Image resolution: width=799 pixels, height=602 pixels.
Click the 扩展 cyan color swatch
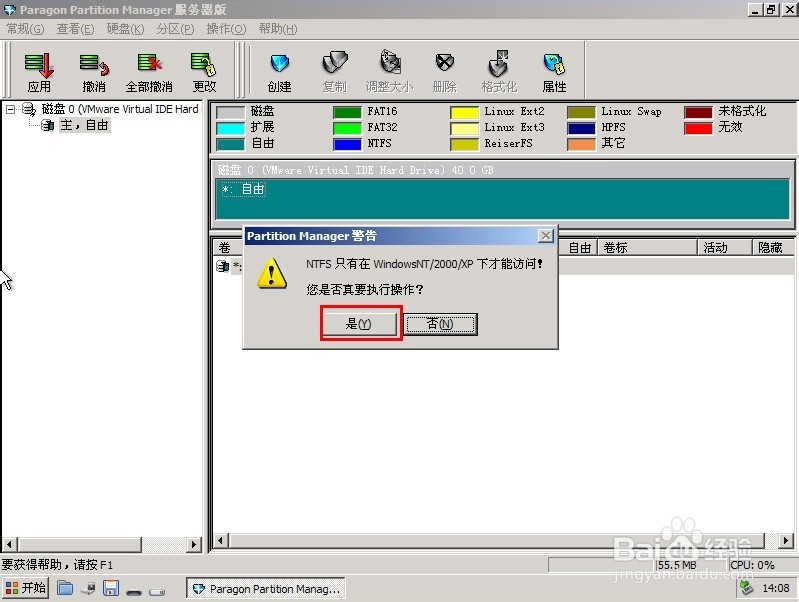click(x=230, y=128)
